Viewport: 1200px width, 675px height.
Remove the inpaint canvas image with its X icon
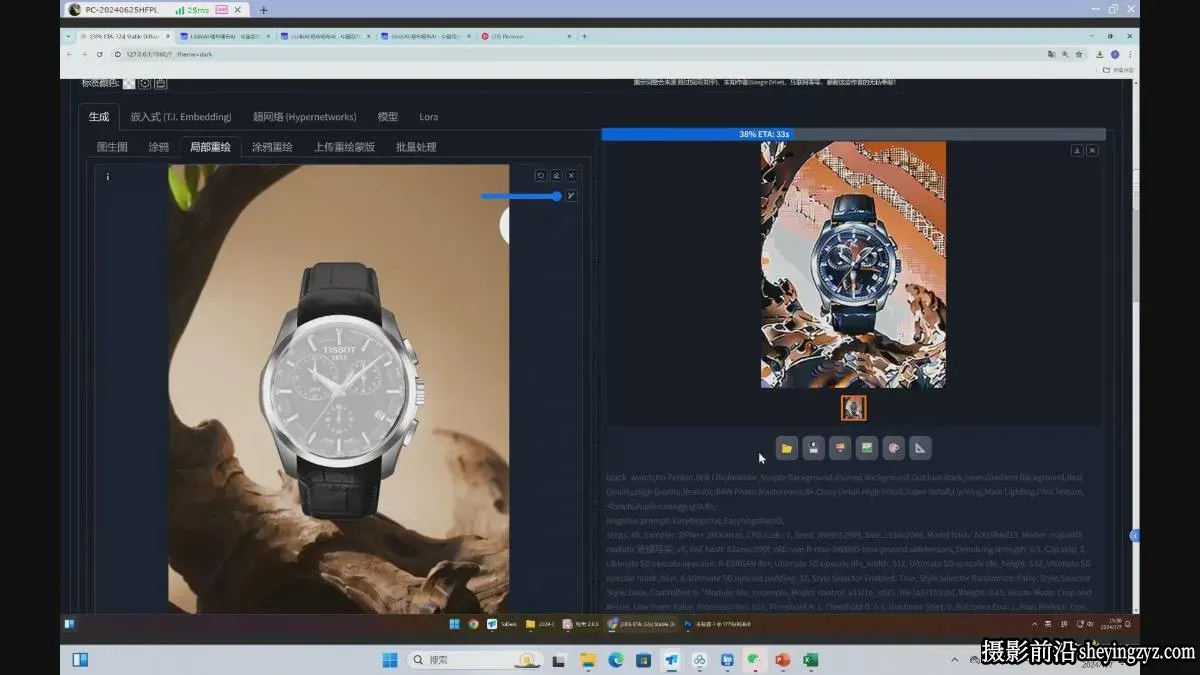tap(572, 175)
